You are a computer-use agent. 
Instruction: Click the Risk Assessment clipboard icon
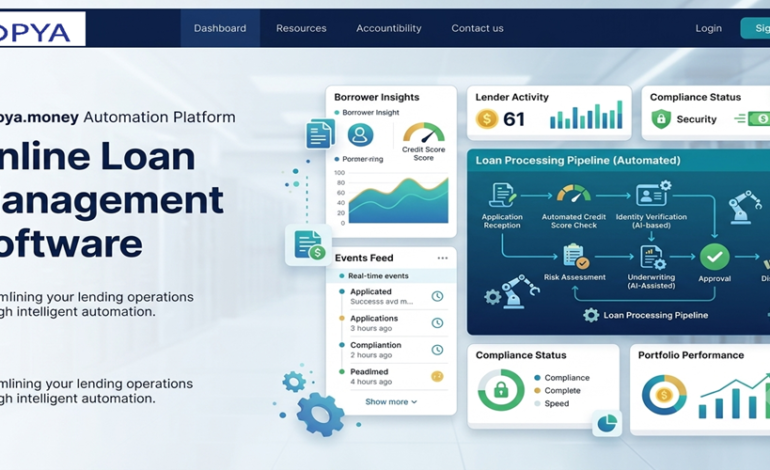coord(575,256)
